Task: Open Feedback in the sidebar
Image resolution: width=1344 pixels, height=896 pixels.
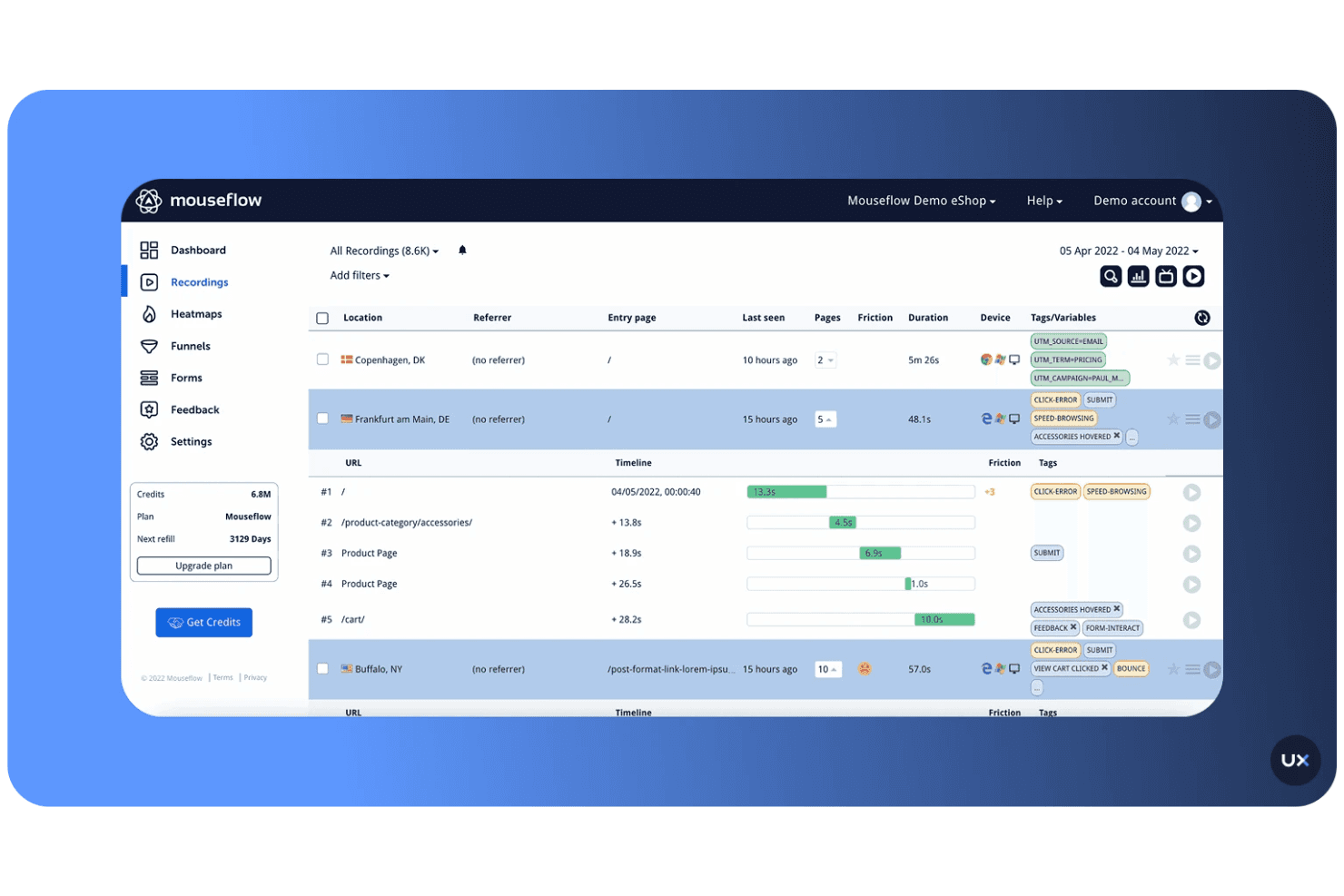Action: tap(180, 409)
